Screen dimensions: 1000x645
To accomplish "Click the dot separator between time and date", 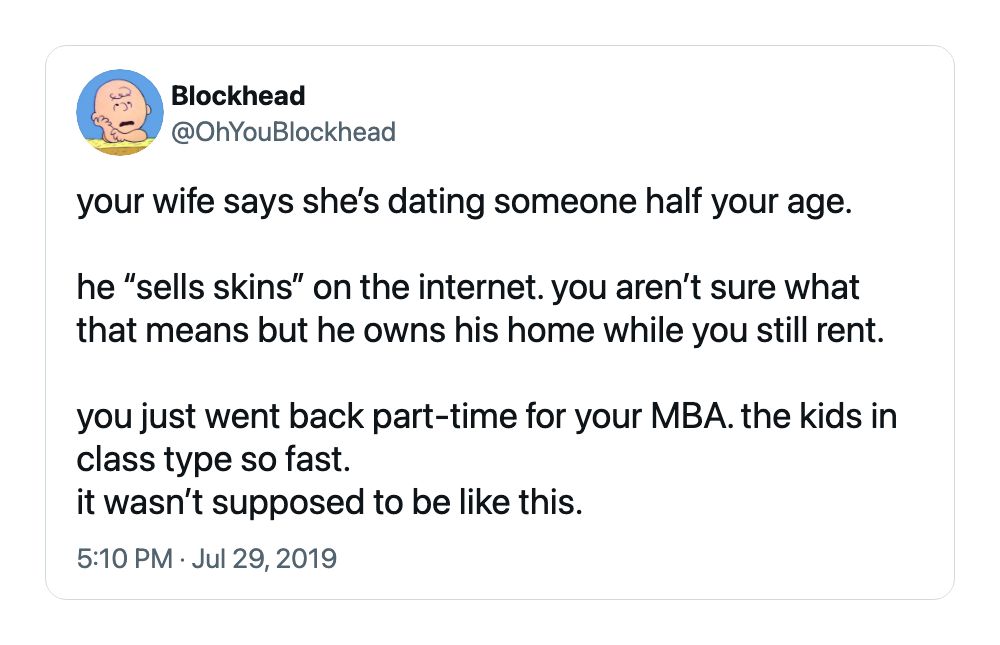I will (x=182, y=560).
